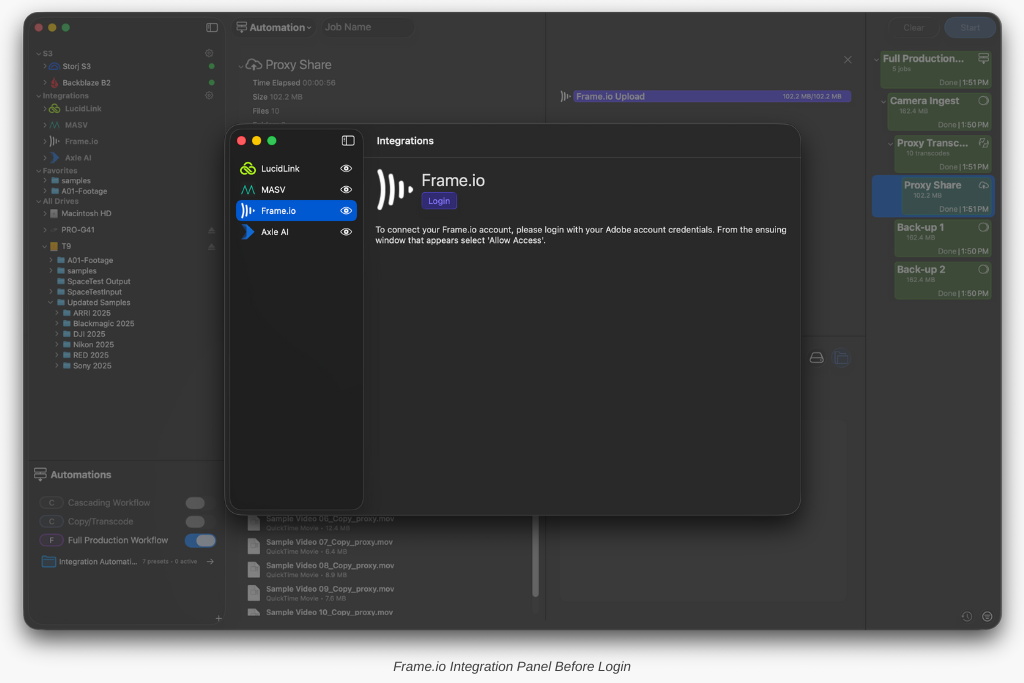Collapse the Updated Samples folder
The width and height of the screenshot is (1024, 683).
[x=50, y=303]
